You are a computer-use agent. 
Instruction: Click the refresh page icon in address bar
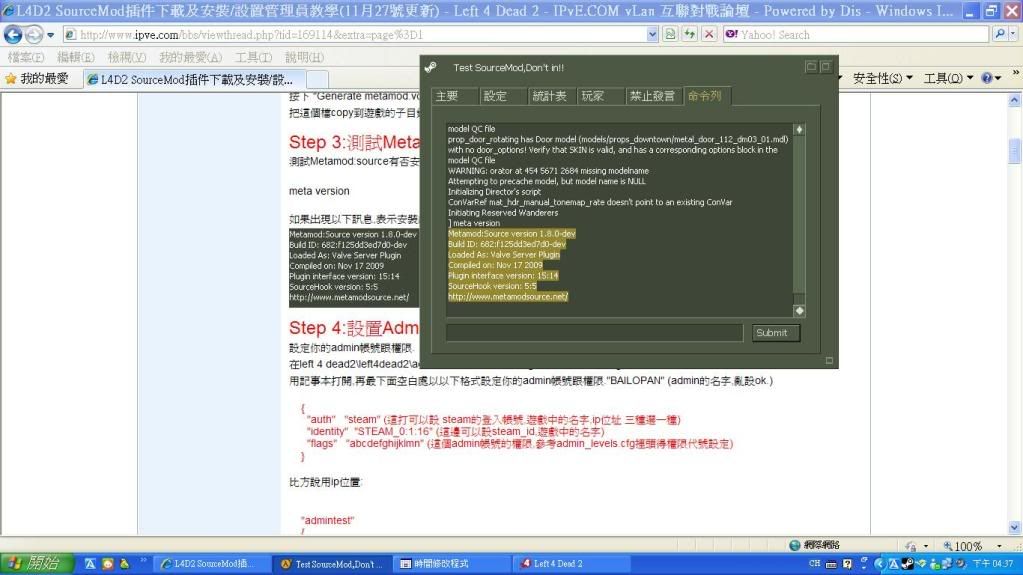[x=689, y=34]
